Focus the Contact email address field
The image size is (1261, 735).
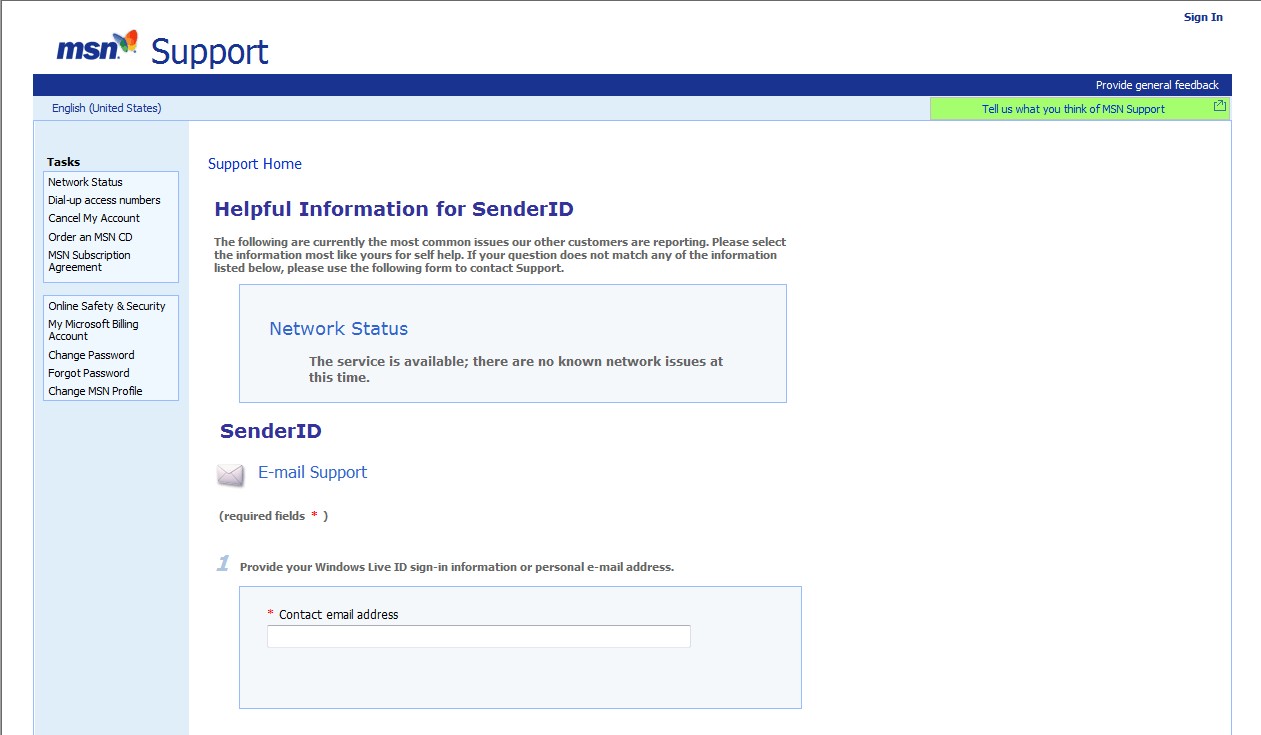point(478,636)
